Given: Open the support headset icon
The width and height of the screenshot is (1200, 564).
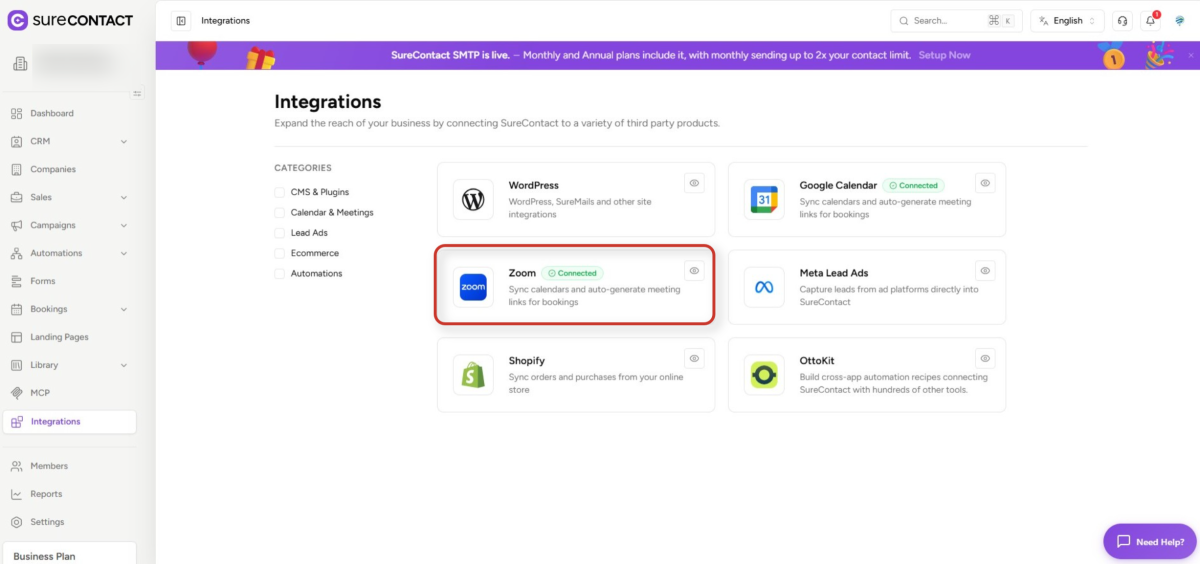Looking at the screenshot, I should click(x=1122, y=20).
